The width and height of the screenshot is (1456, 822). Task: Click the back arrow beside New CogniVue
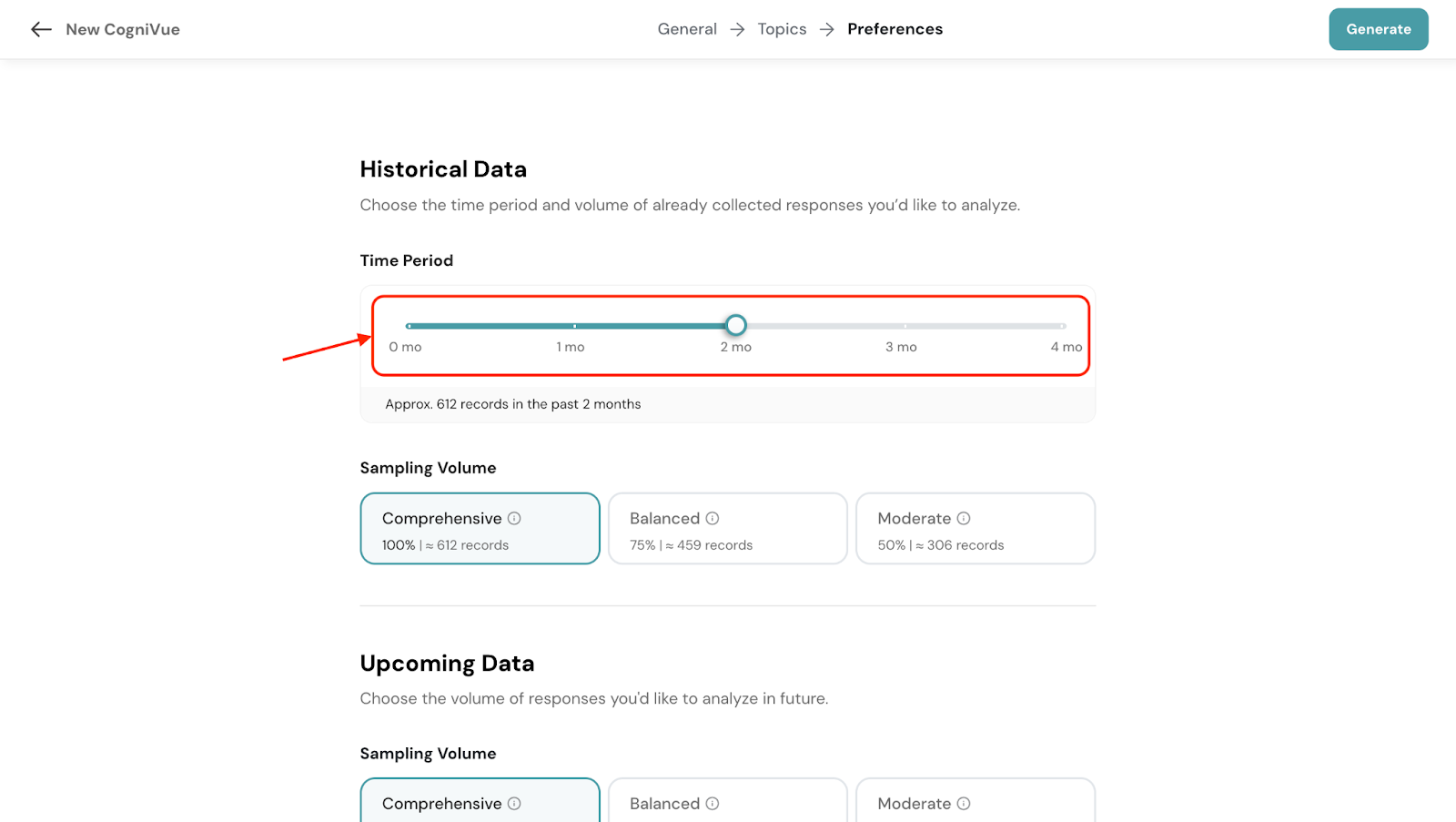tap(41, 29)
